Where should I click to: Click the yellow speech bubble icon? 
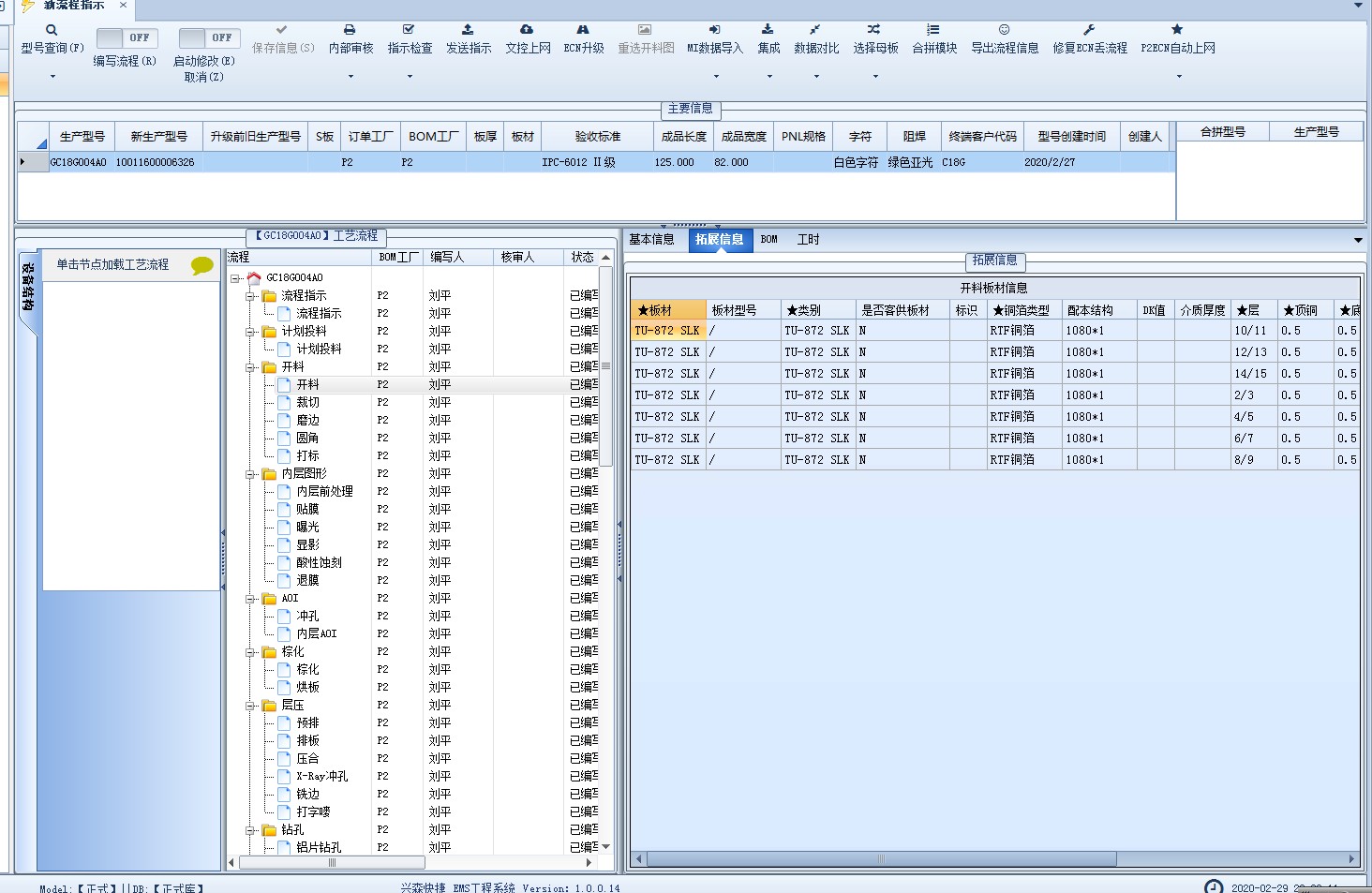point(201,265)
